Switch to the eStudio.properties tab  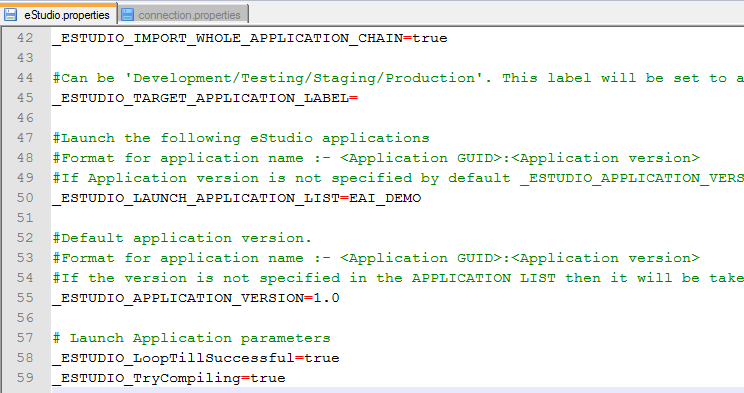click(58, 14)
